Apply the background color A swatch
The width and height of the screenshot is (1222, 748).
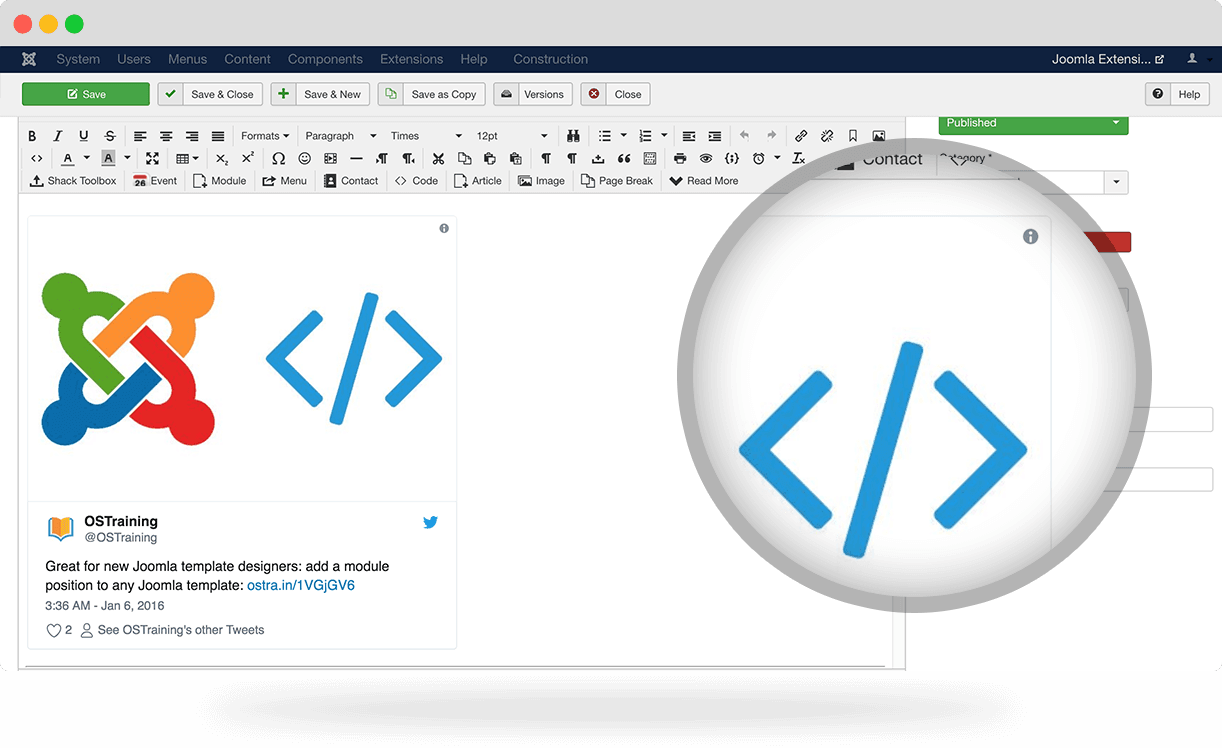click(108, 158)
